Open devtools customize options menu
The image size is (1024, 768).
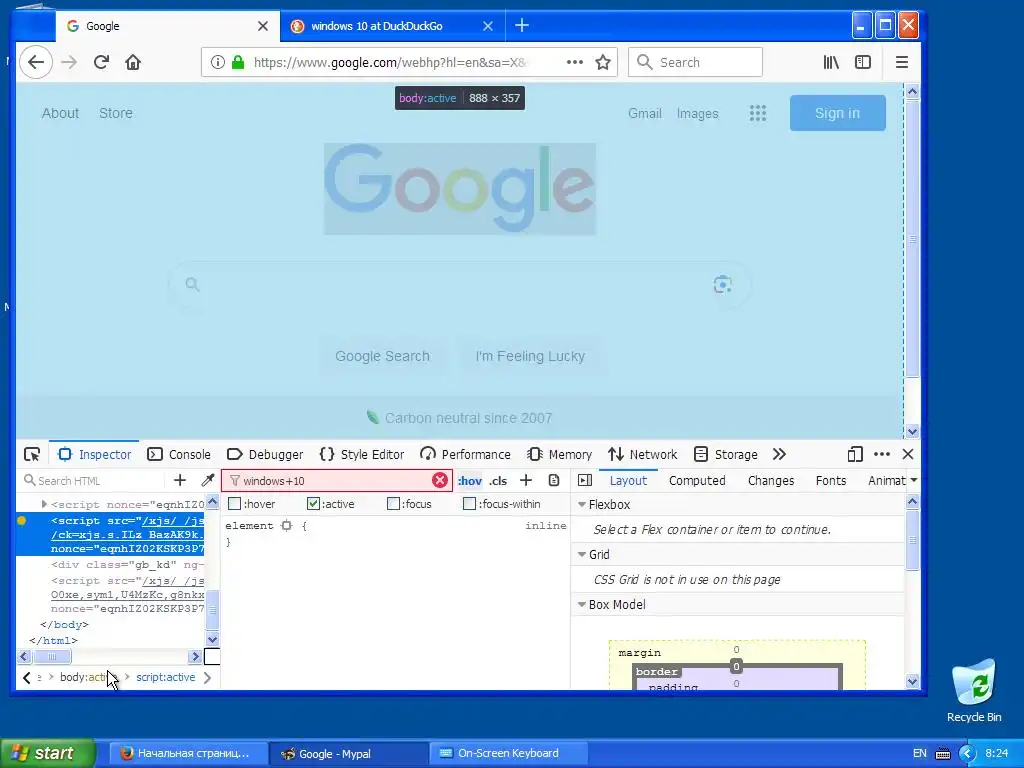[x=882, y=455]
